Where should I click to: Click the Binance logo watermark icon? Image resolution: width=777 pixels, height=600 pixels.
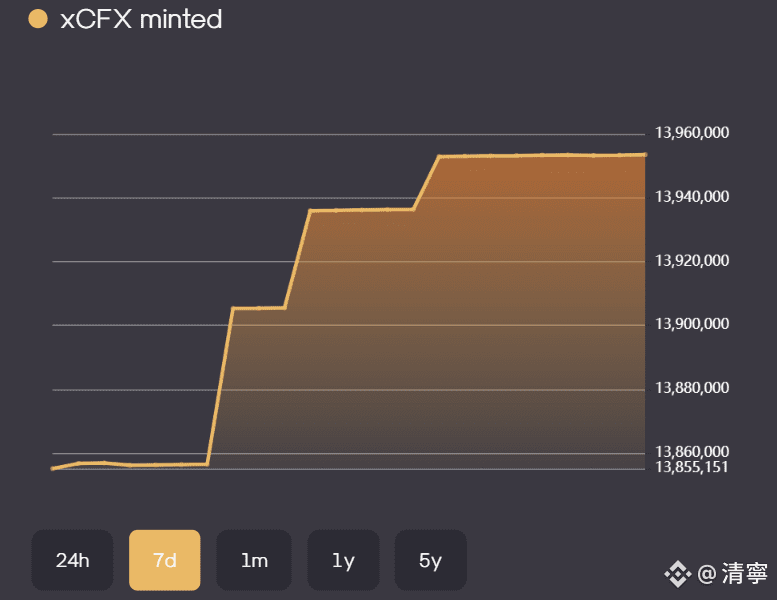pyautogui.click(x=679, y=573)
